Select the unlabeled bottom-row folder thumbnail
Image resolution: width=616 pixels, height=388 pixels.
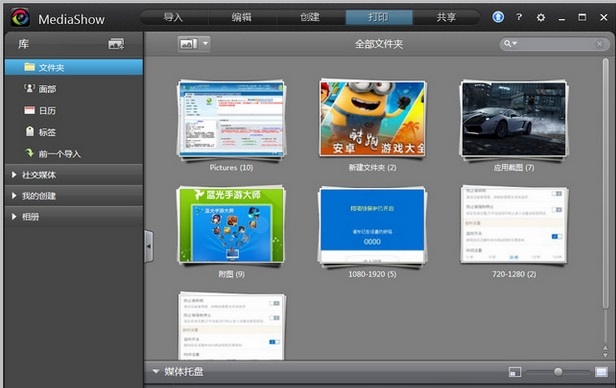232,326
